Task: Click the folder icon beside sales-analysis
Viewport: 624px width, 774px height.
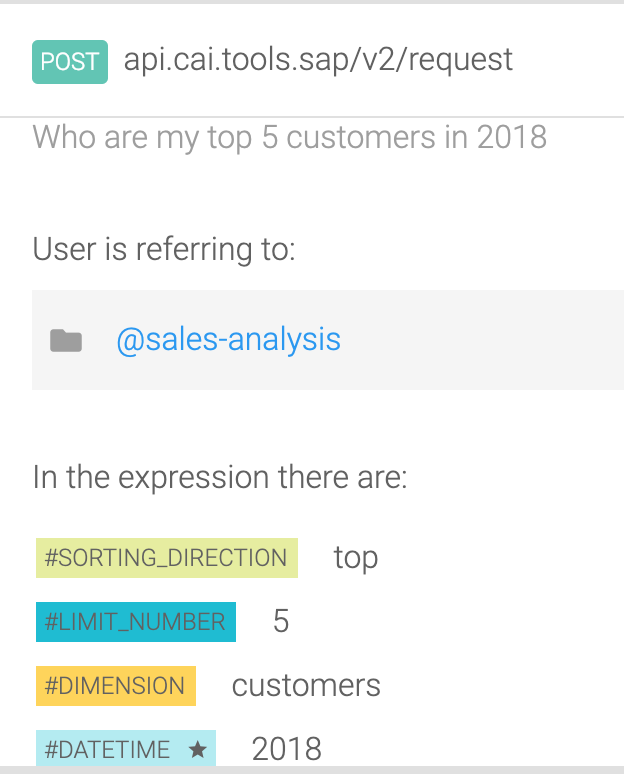Action: [66, 341]
